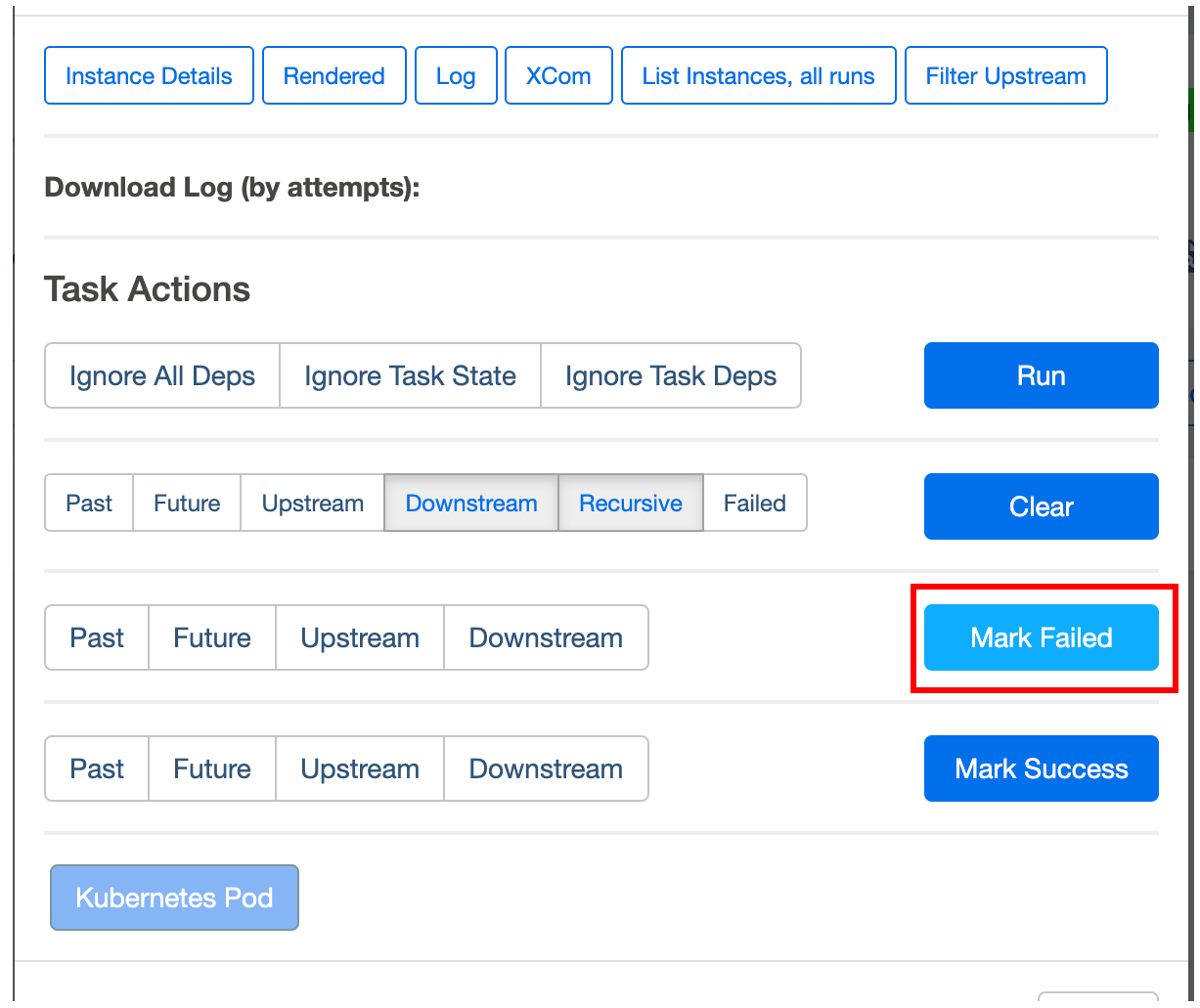Enable the Ignore Task Deps option

click(671, 376)
